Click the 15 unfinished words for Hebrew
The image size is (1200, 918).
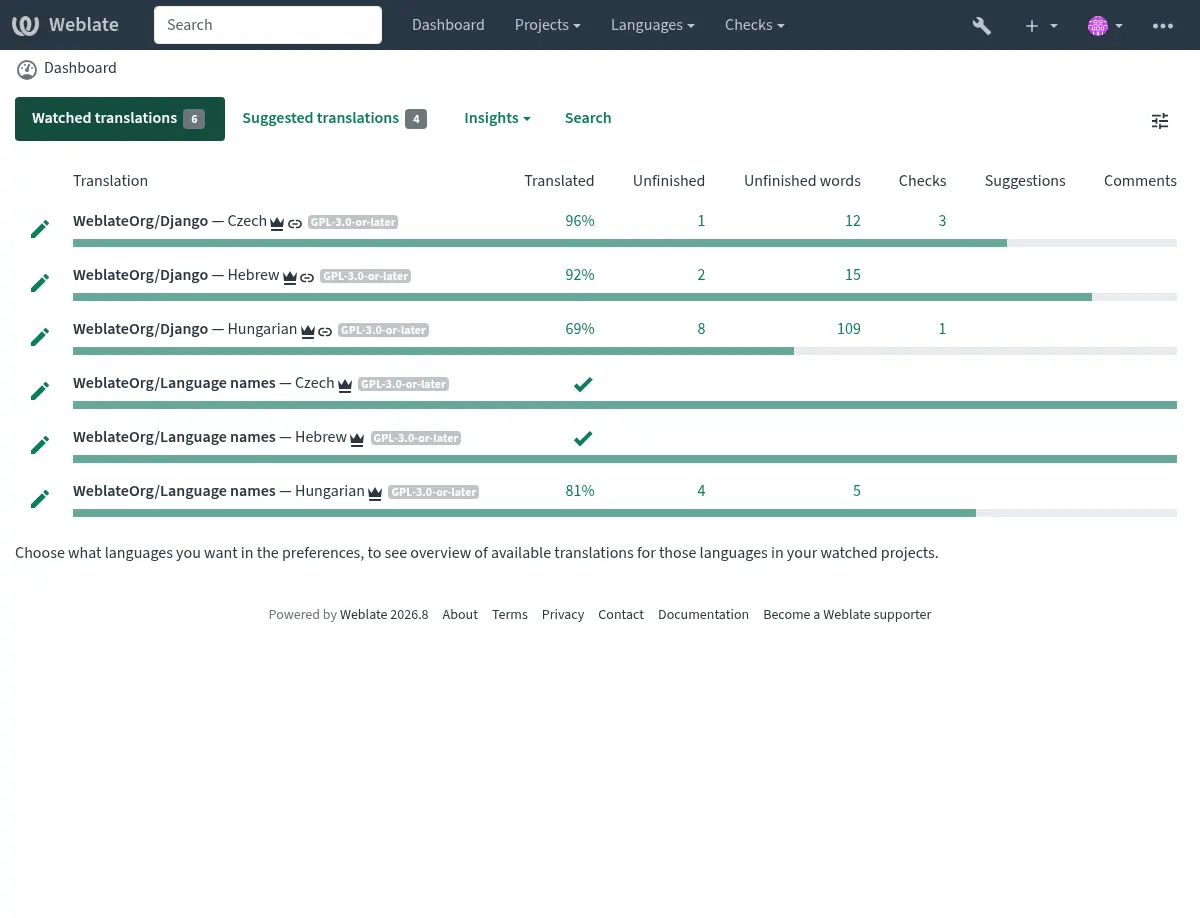click(x=853, y=275)
